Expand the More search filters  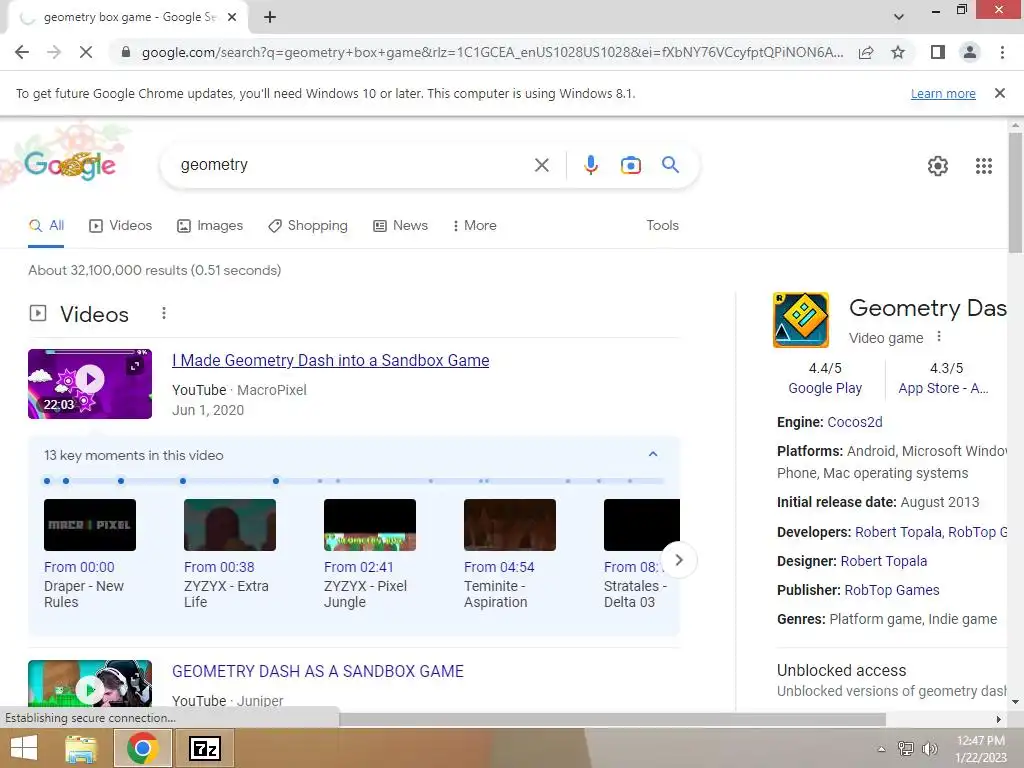(475, 225)
